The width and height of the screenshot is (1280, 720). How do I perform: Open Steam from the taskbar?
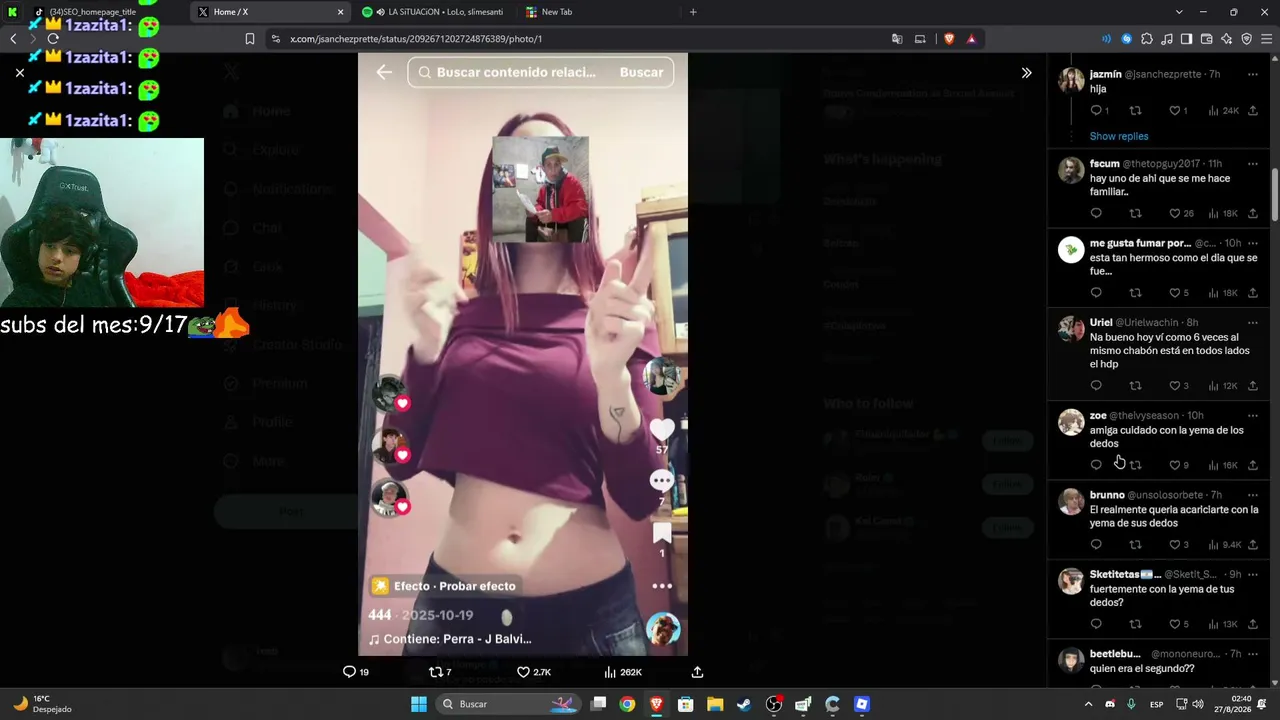click(x=744, y=704)
